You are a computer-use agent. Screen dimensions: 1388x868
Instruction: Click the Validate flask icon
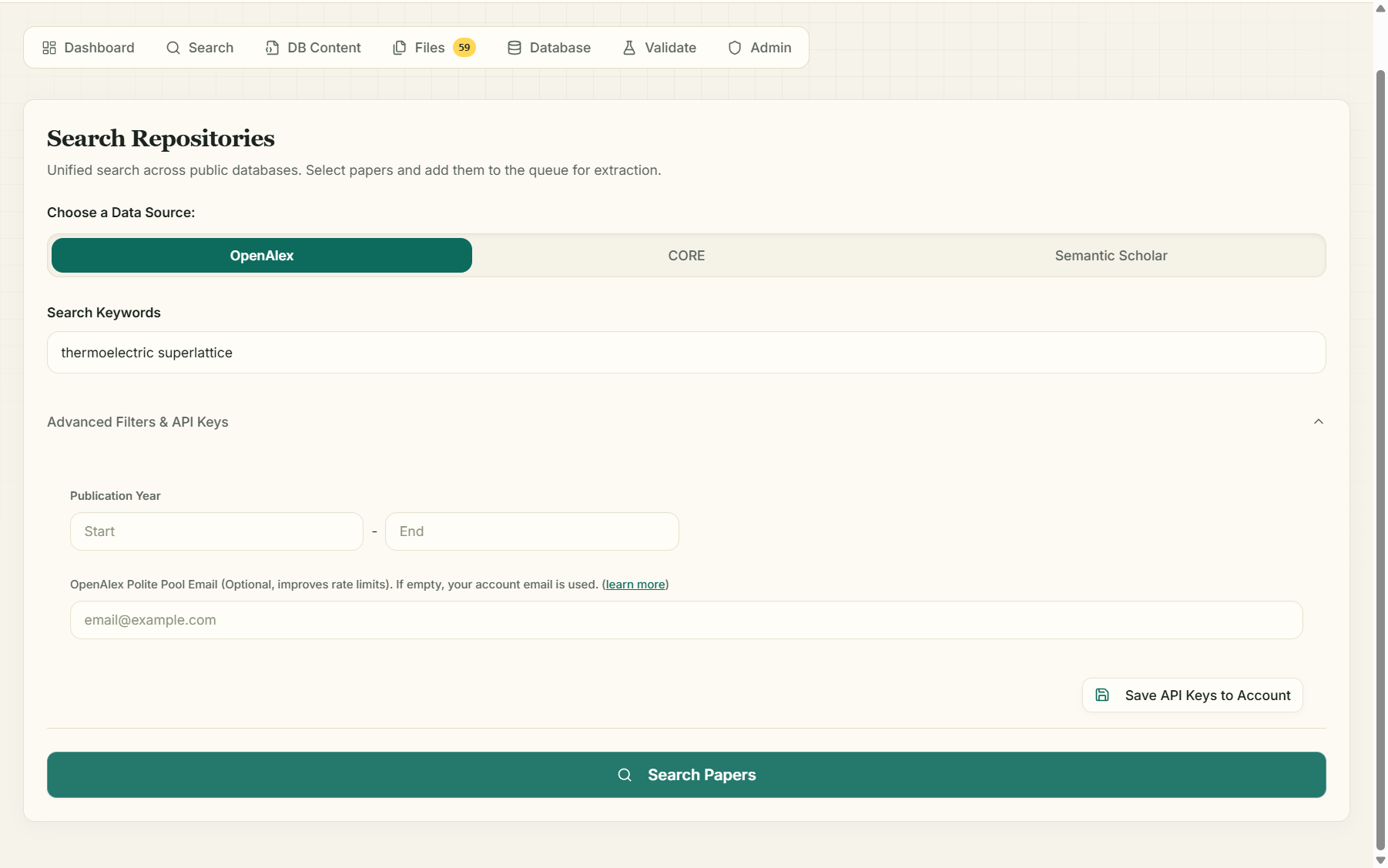[x=629, y=48]
